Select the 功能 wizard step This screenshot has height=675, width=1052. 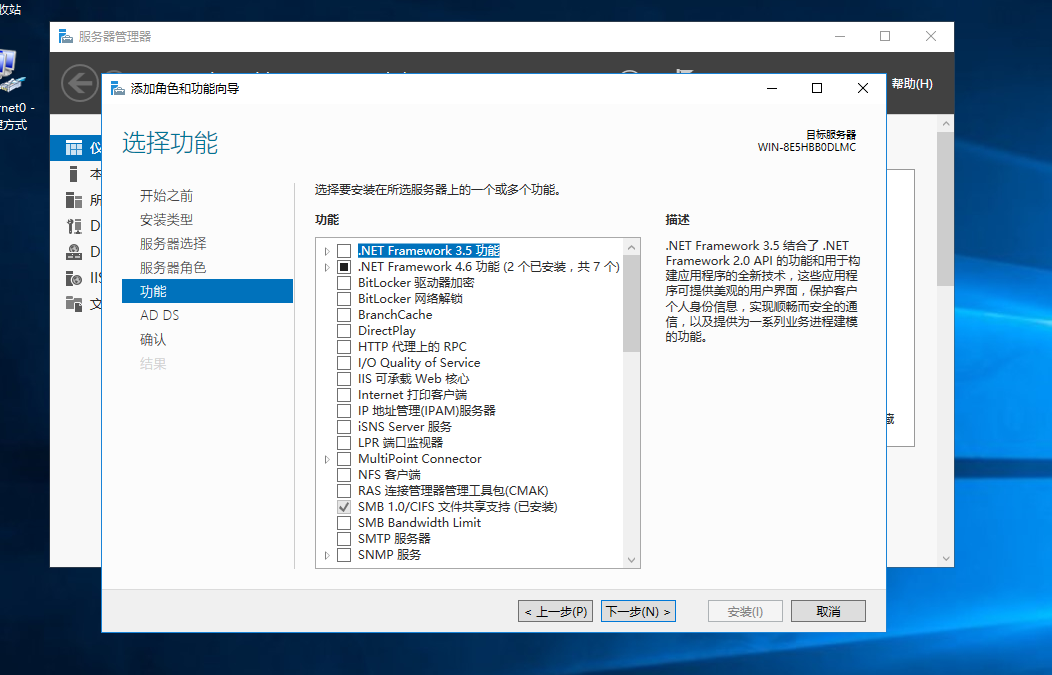click(207, 291)
